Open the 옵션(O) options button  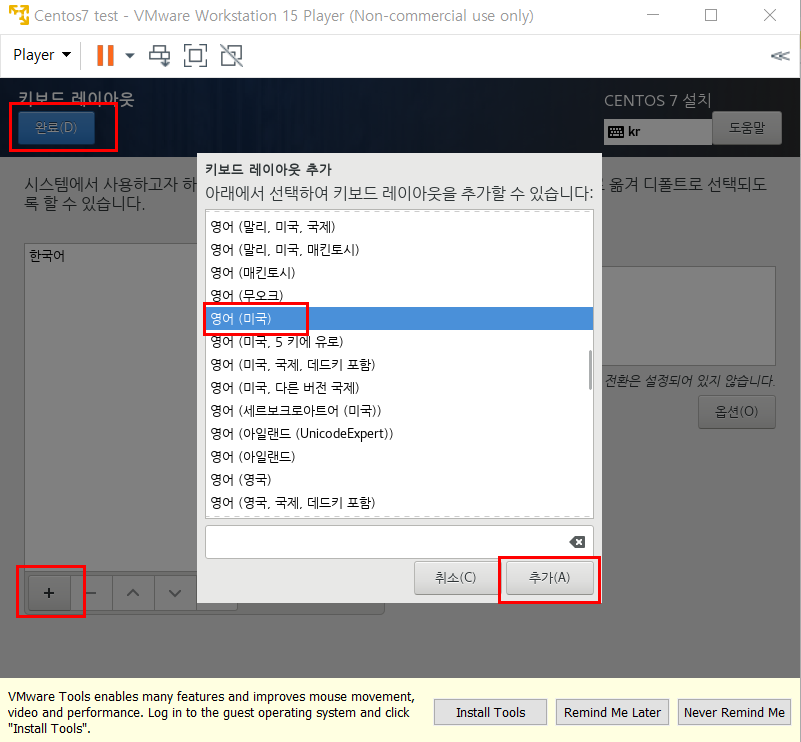point(737,412)
